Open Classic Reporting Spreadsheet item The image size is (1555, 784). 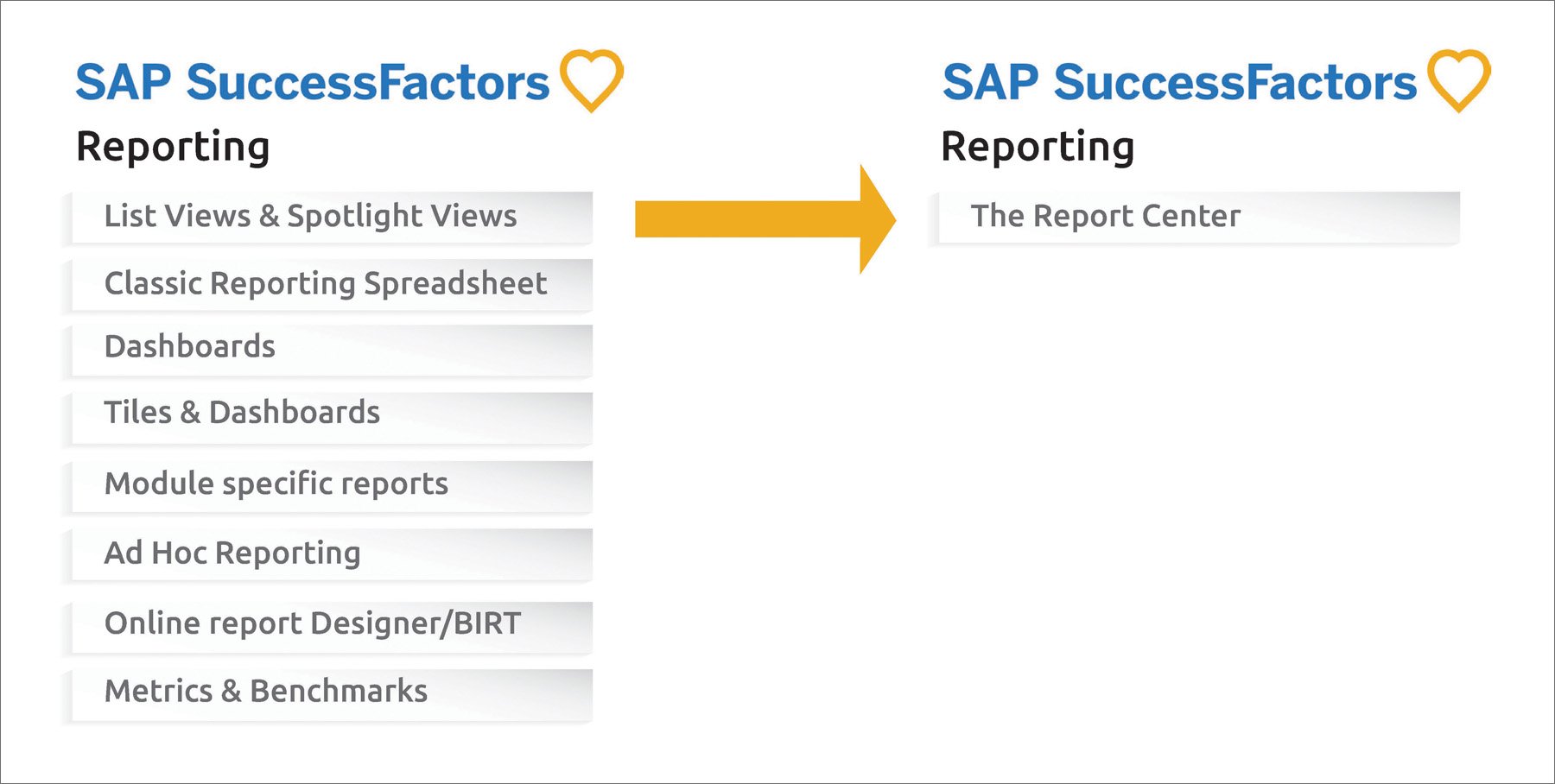click(328, 286)
